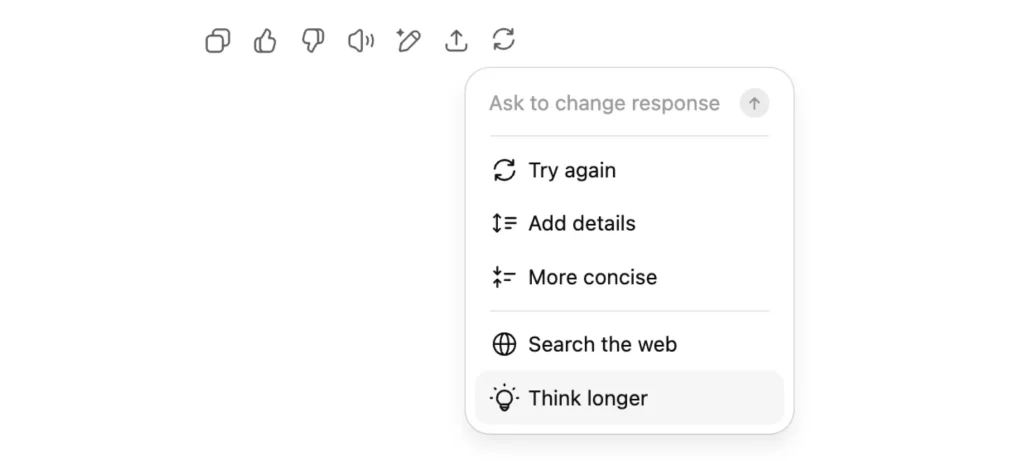
Task: Collapse the regenerate menu via circular arrows icon
Action: click(504, 40)
